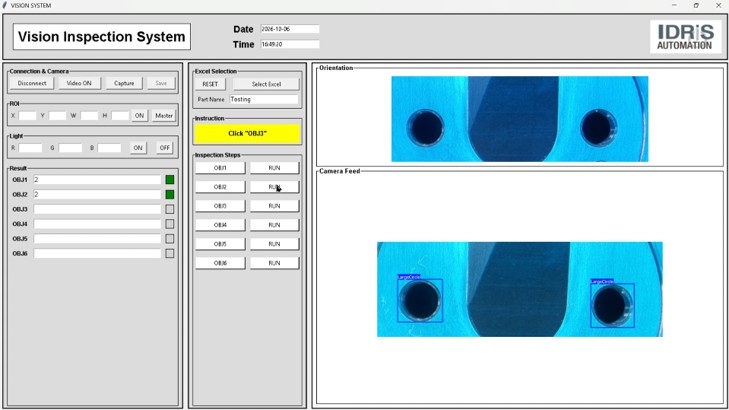
Task: Click right LargeCircle detection box in feed
Action: pyautogui.click(x=612, y=305)
